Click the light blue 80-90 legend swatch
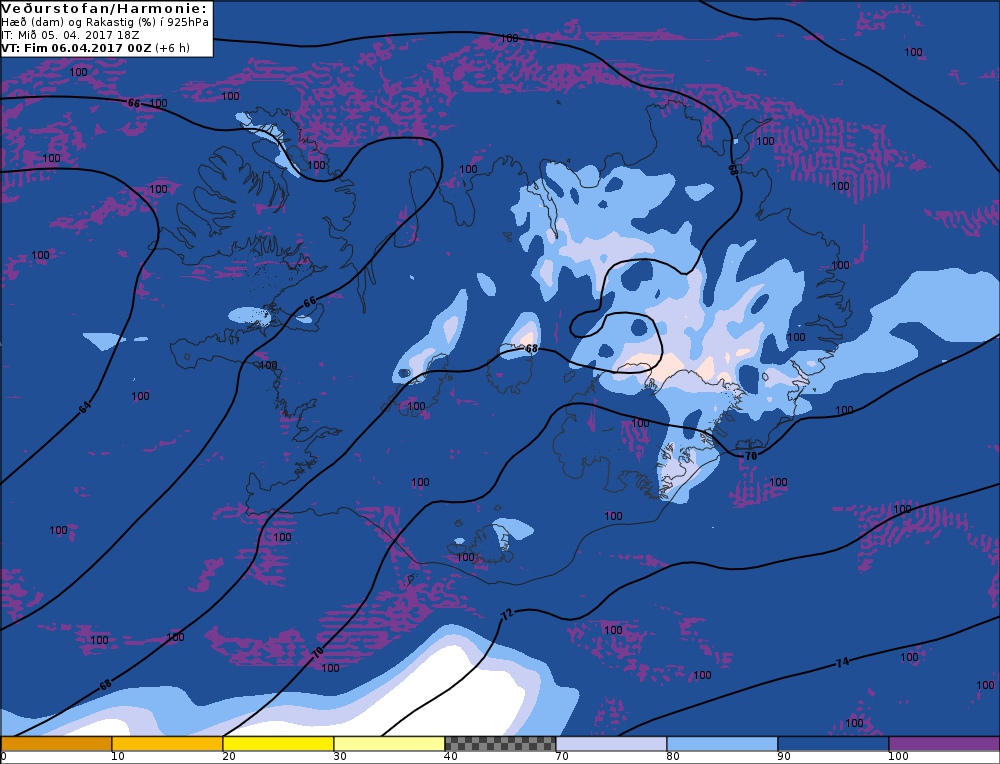This screenshot has width=1000, height=764. (722, 744)
